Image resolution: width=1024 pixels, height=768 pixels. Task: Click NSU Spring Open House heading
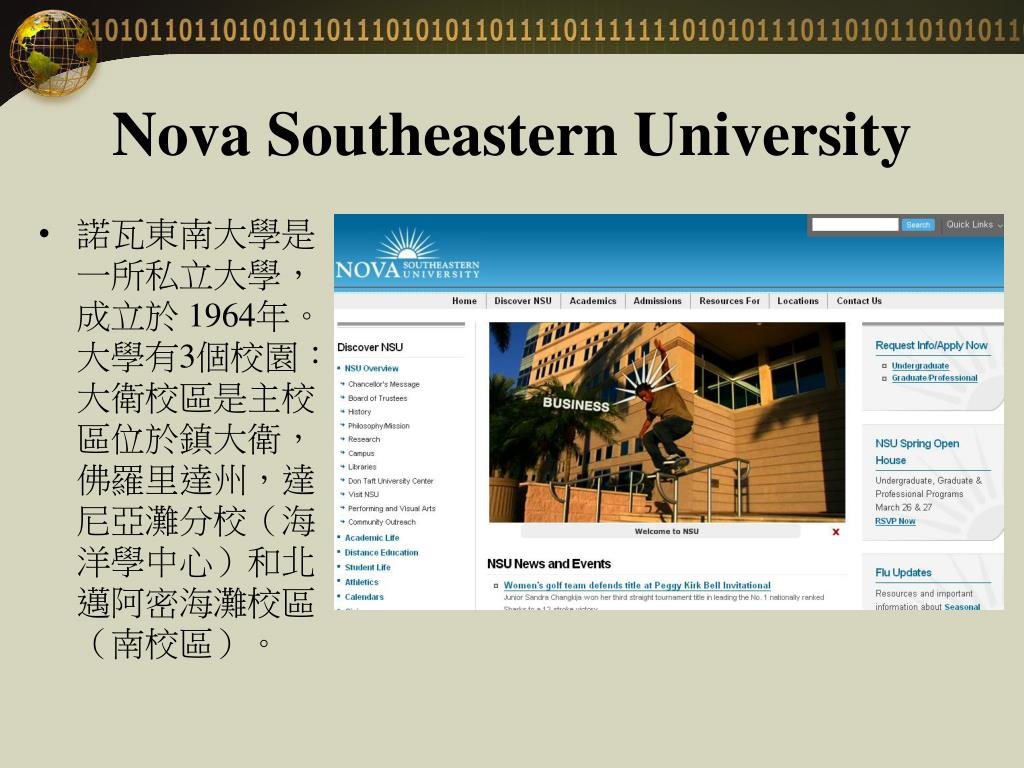tap(917, 452)
